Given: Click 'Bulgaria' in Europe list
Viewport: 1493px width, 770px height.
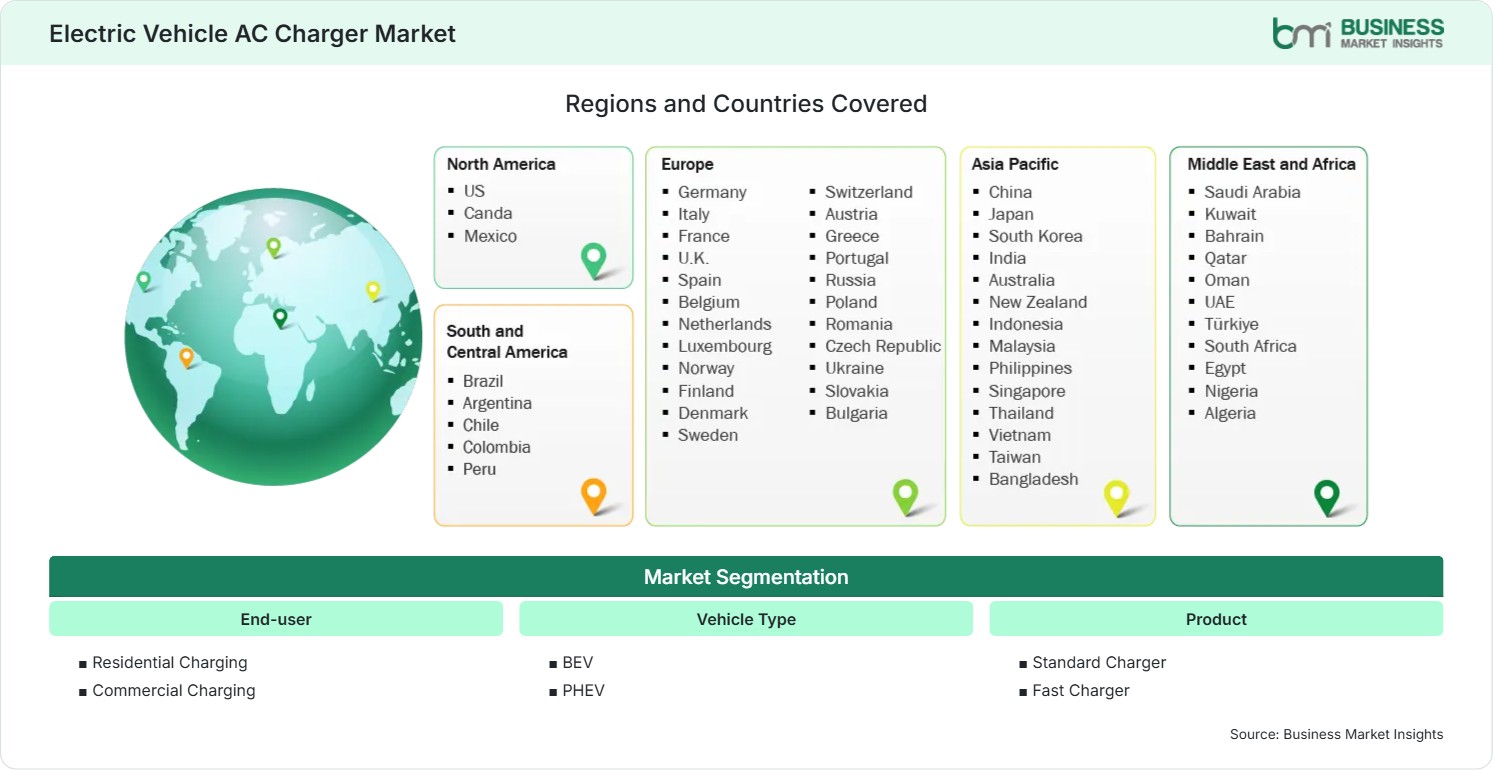Looking at the screenshot, I should coord(856,413).
